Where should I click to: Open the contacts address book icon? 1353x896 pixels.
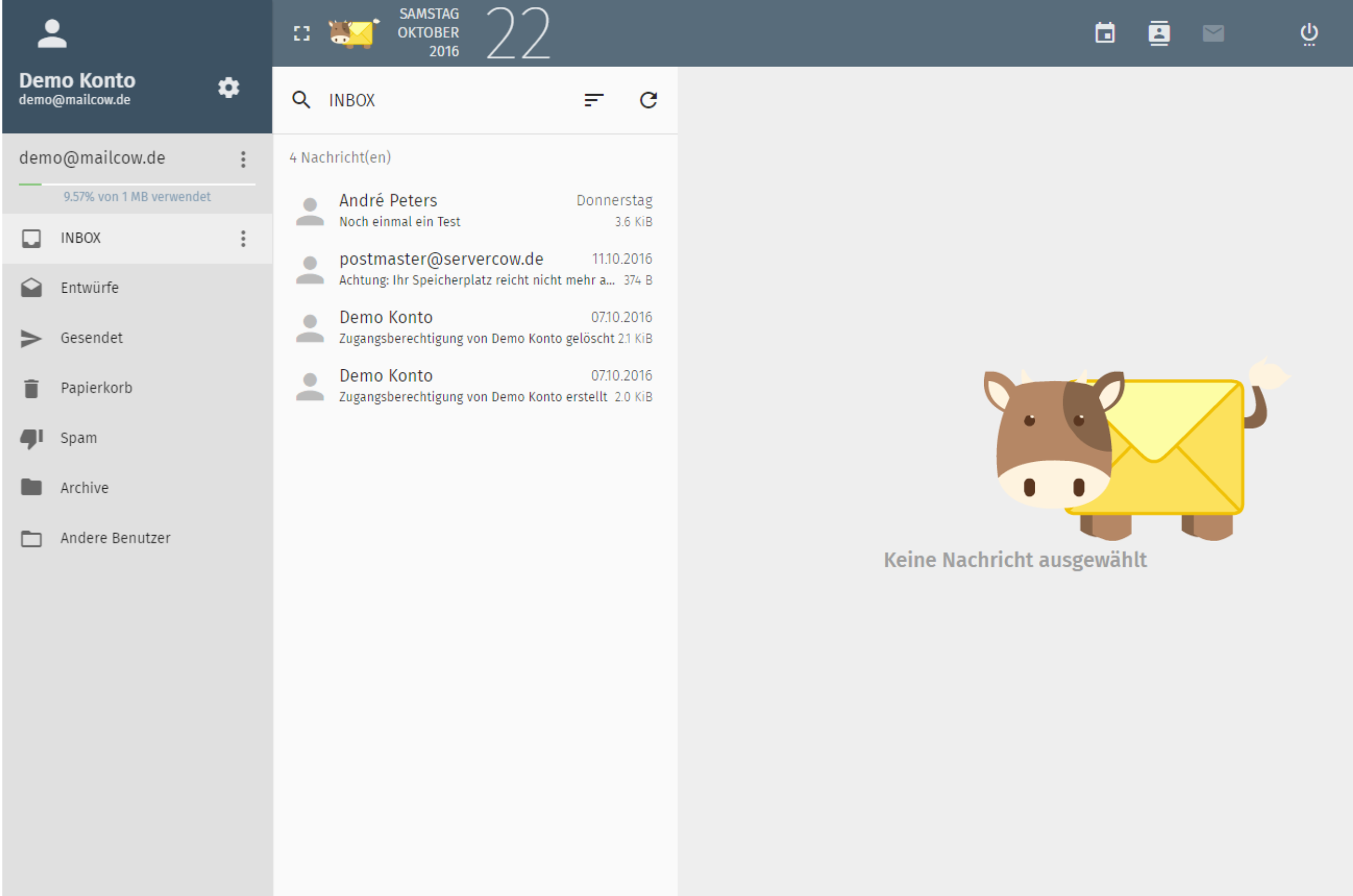click(x=1158, y=33)
